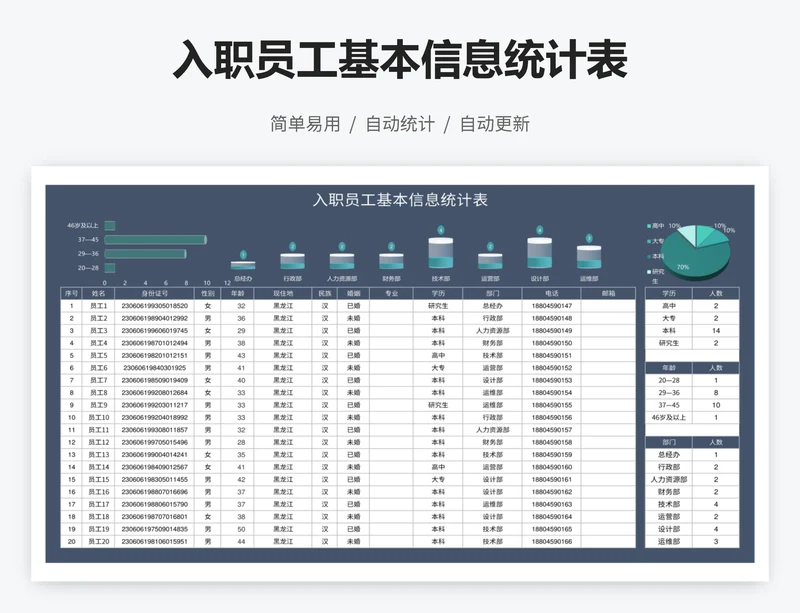Select the 身份证号 column header
The width and height of the screenshot is (800, 613).
[x=155, y=293]
